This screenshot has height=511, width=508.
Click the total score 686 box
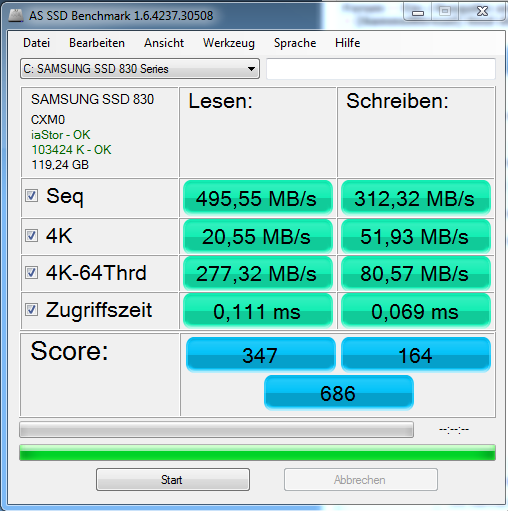point(339,393)
